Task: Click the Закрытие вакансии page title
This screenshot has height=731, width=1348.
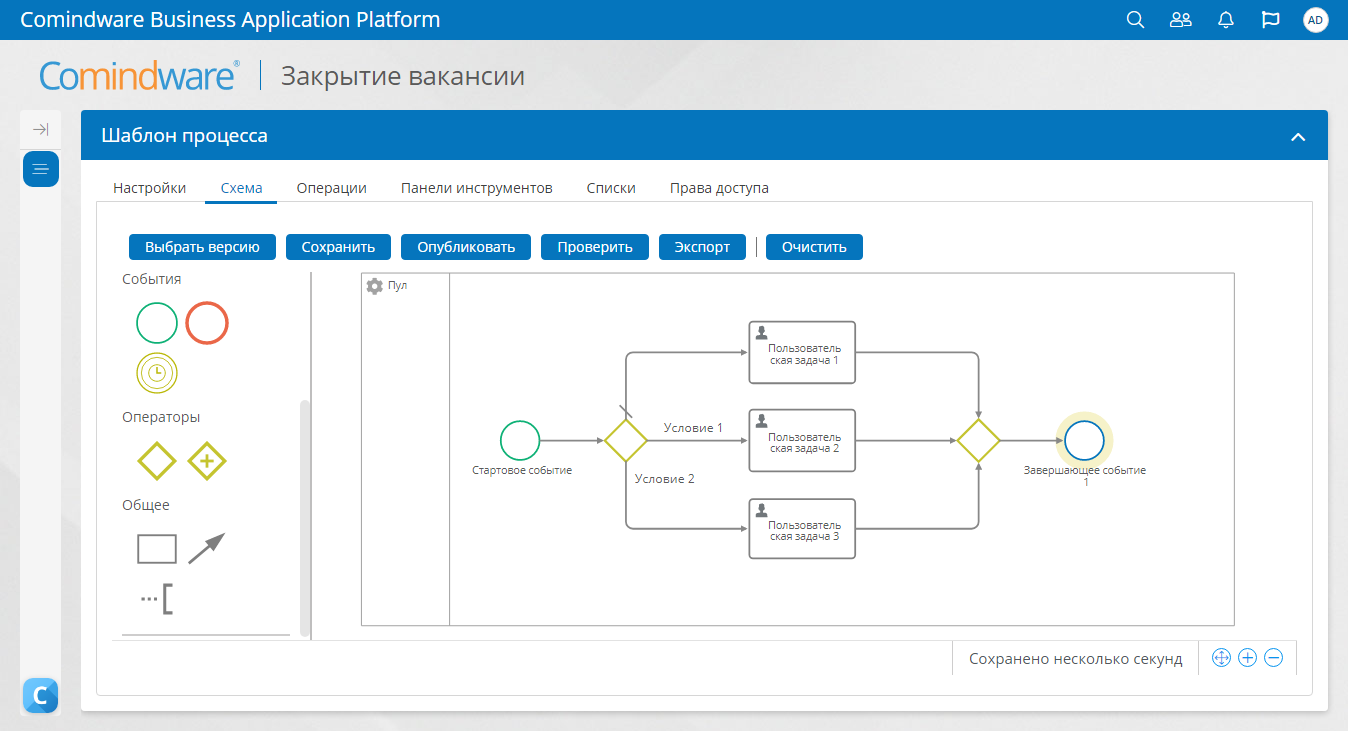Action: 402,76
